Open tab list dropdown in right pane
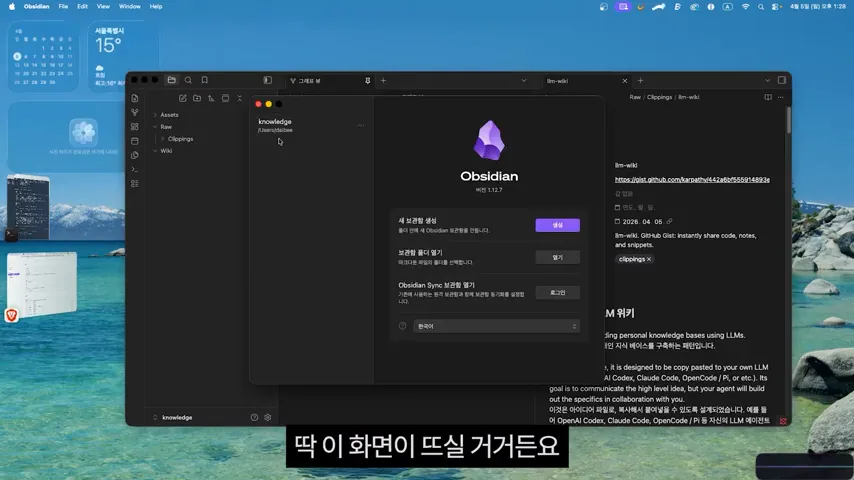Screen dimensions: 854x480 tap(767, 81)
